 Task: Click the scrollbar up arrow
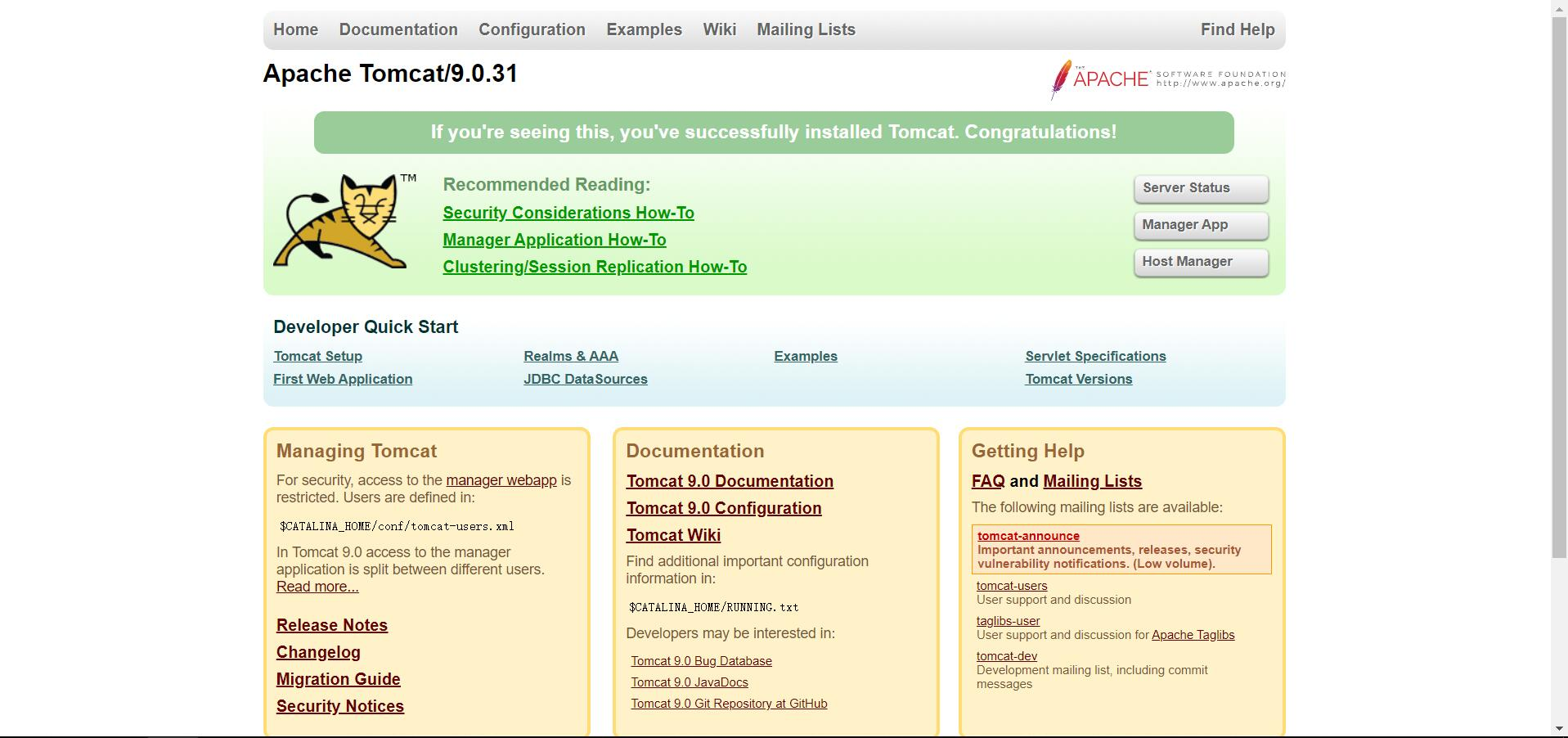click(x=1560, y=7)
